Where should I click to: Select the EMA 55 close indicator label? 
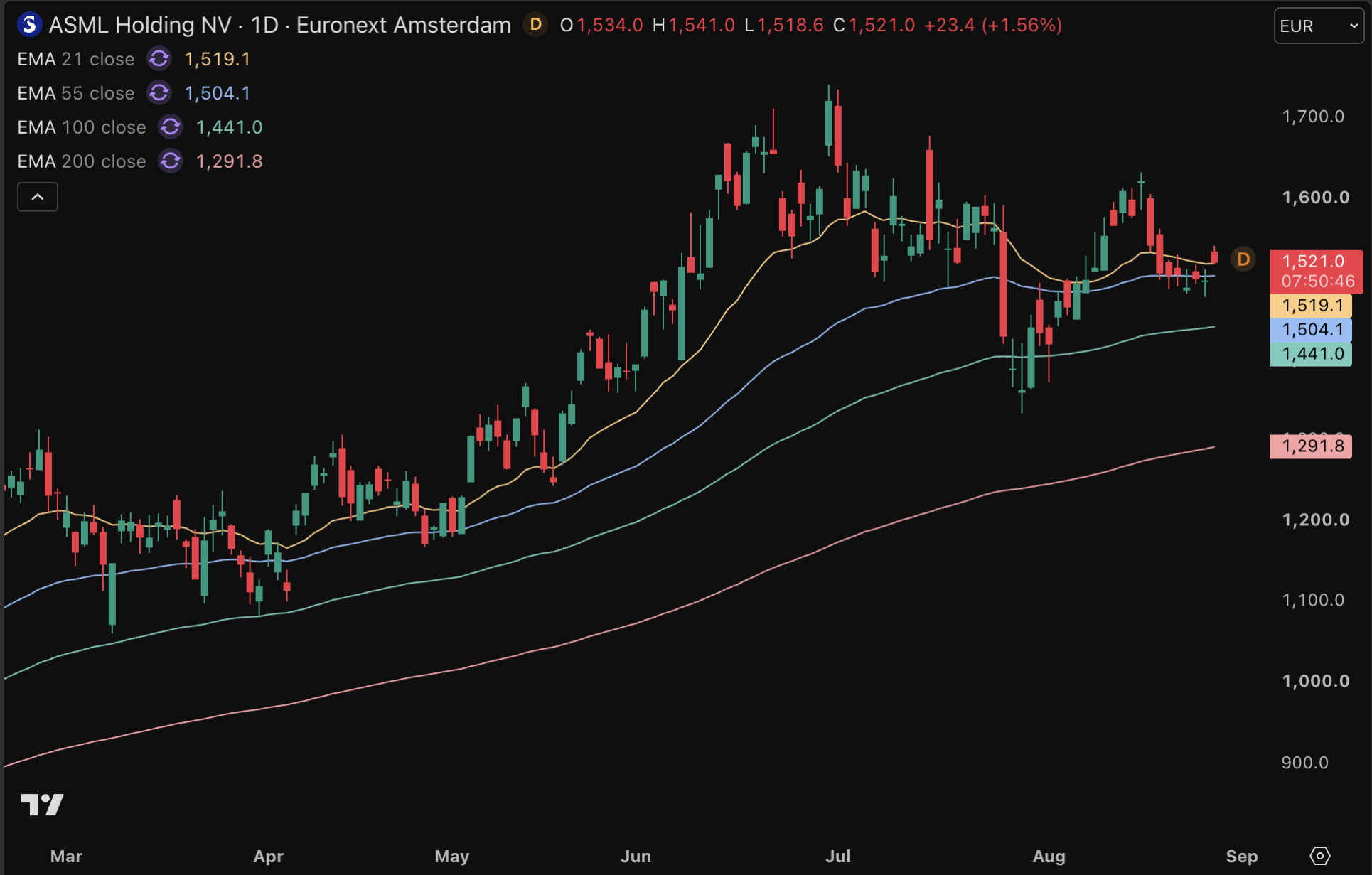(76, 93)
